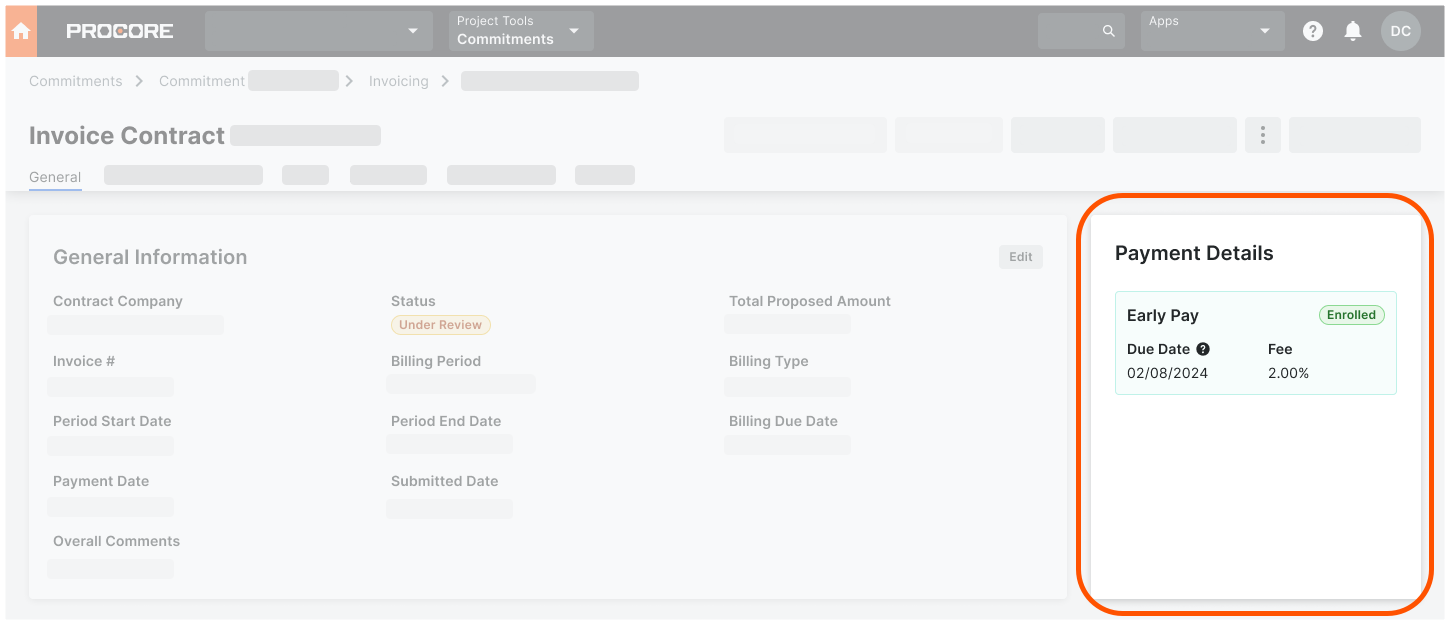This screenshot has width=1450, height=625.
Task: Switch to the General tab
Action: (x=55, y=177)
